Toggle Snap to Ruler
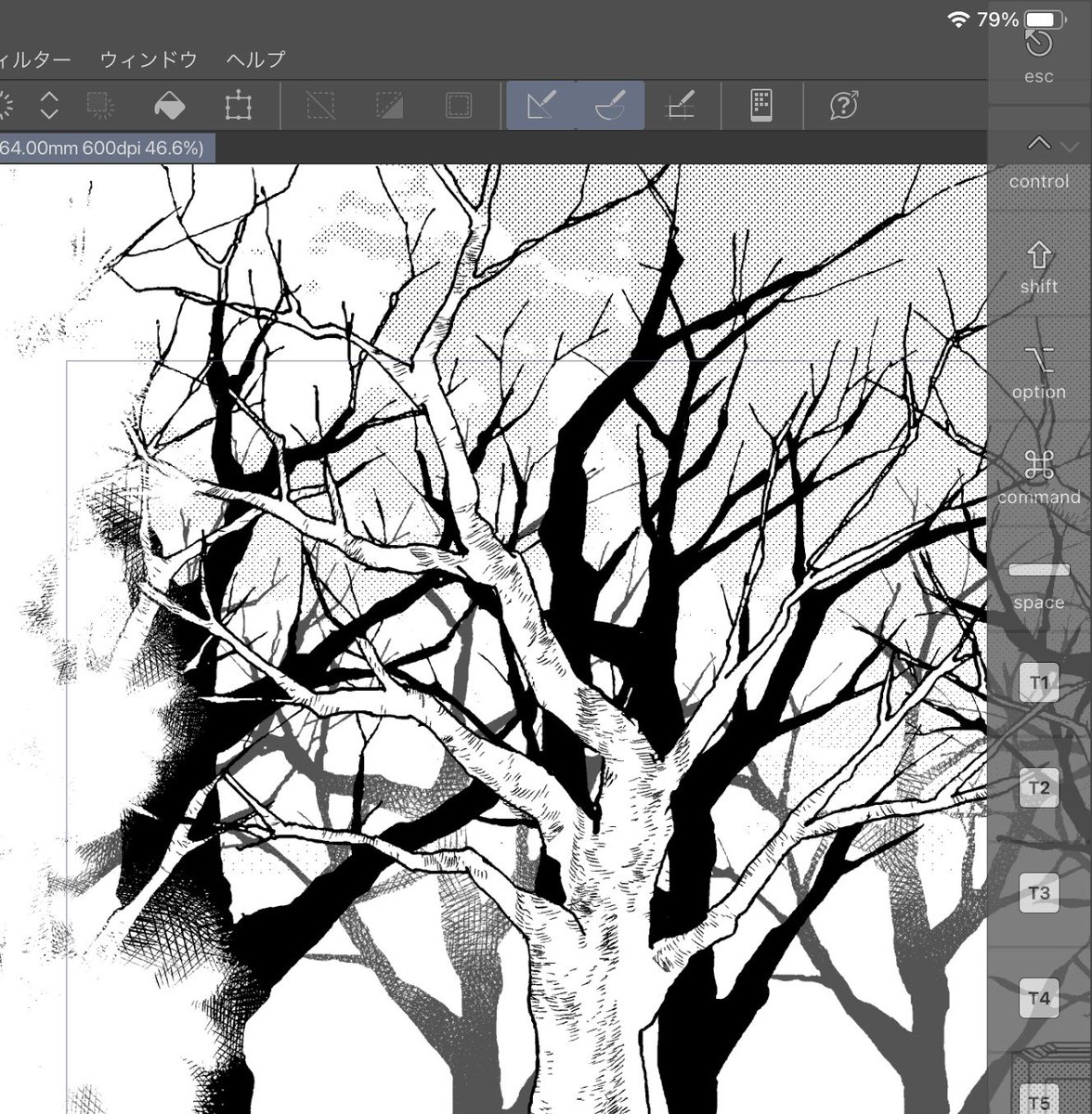The image size is (1092, 1114). click(541, 105)
